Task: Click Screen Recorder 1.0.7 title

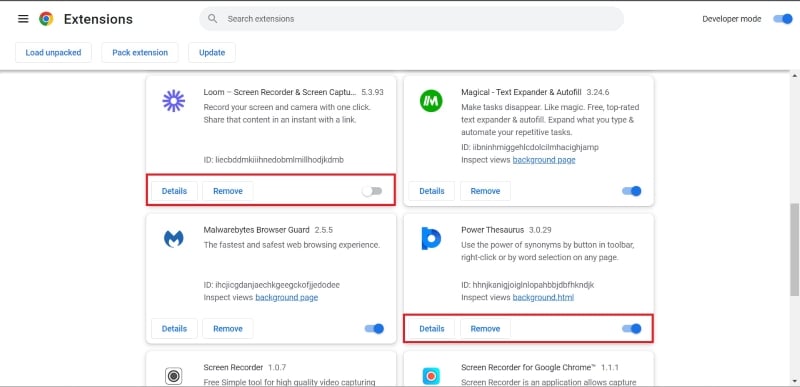Action: click(233, 367)
